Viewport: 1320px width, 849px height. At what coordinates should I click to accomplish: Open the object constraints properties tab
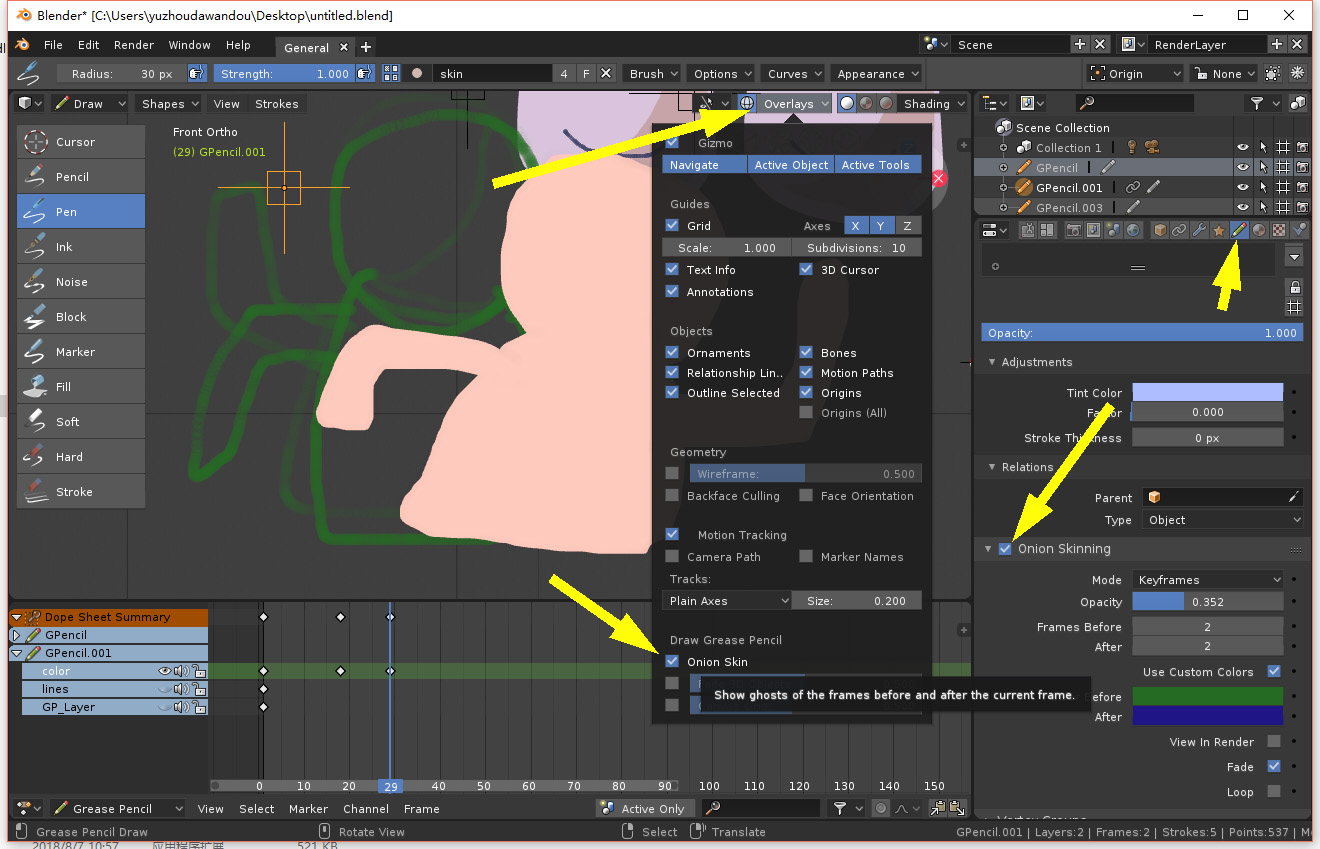(1179, 230)
